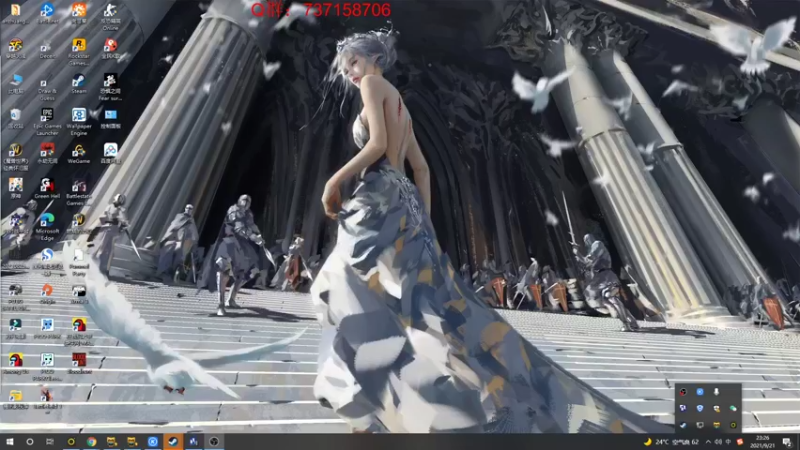This screenshot has width=800, height=450.
Task: Click microphone icon in tray overflow popup
Action: click(716, 392)
